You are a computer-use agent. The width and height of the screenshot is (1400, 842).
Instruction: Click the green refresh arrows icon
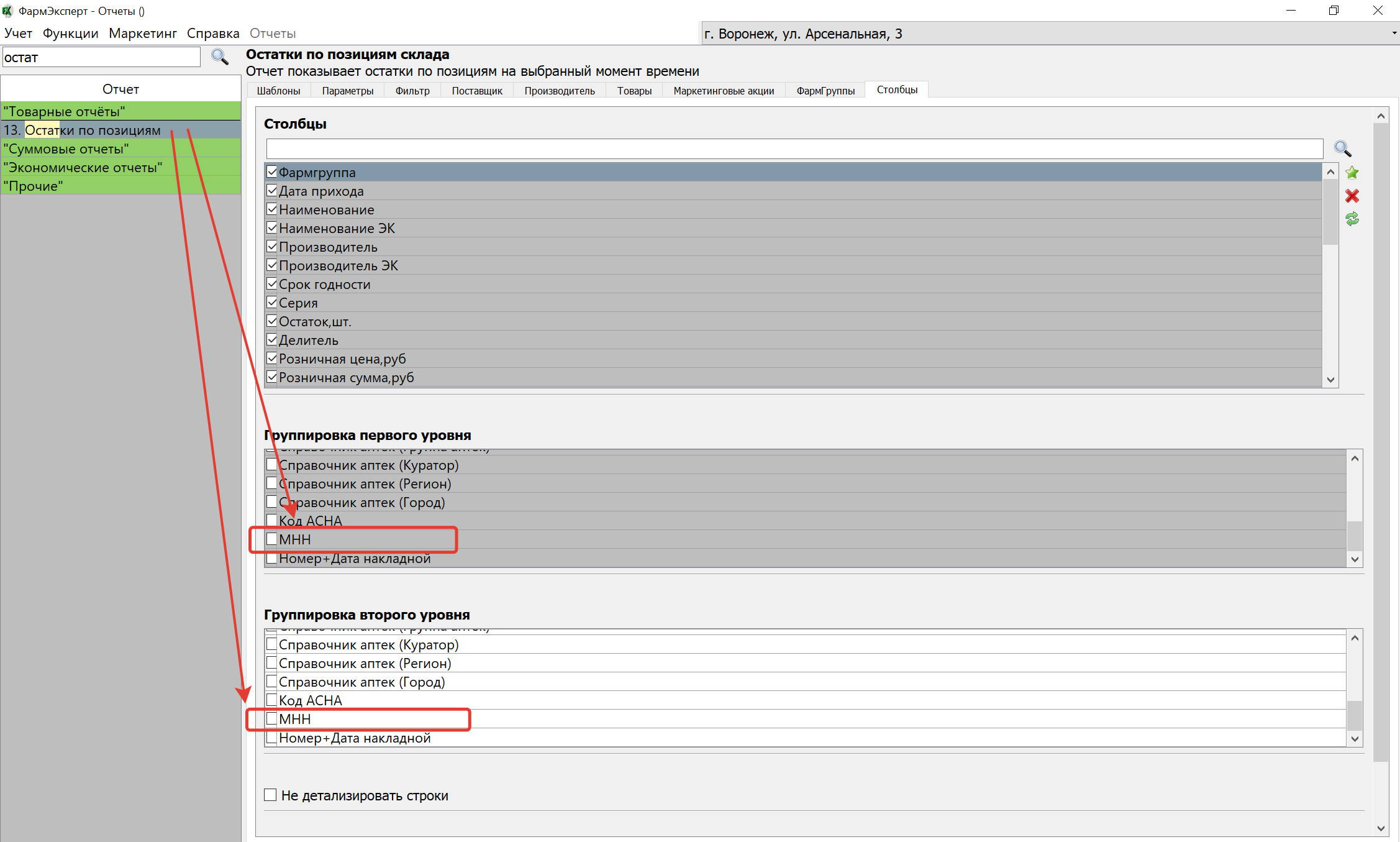click(1352, 219)
